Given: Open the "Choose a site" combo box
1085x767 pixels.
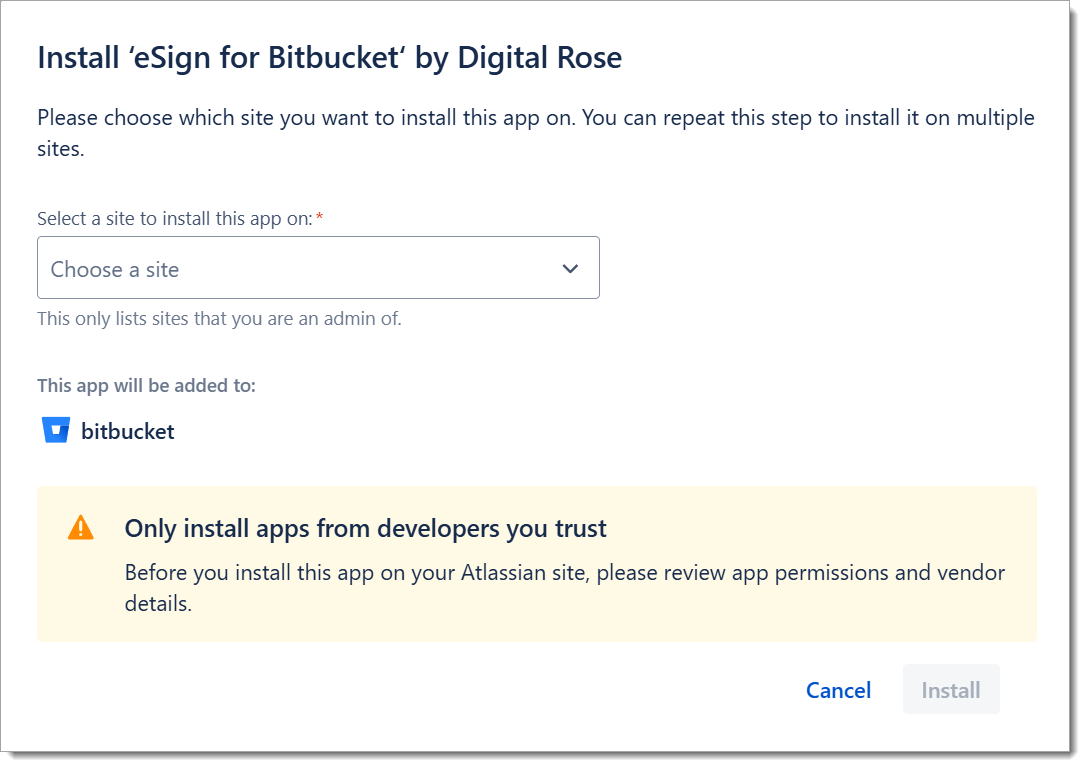Looking at the screenshot, I should point(300,268).
